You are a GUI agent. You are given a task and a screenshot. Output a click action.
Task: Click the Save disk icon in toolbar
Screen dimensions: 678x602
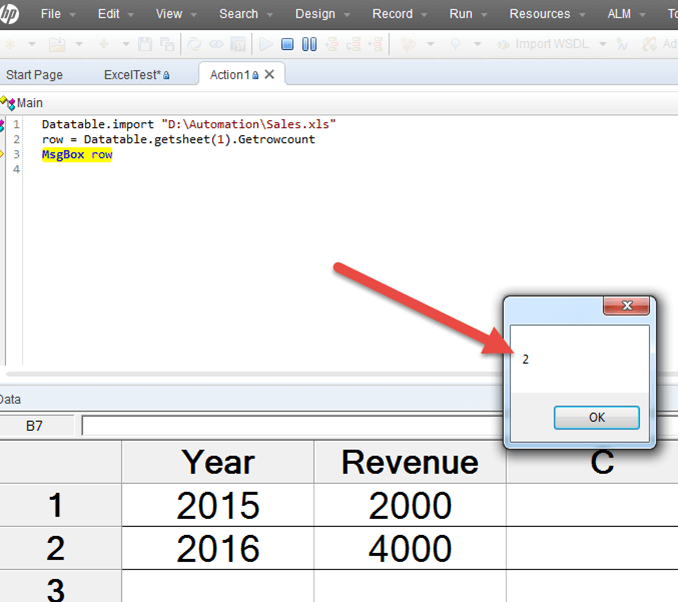(x=146, y=45)
